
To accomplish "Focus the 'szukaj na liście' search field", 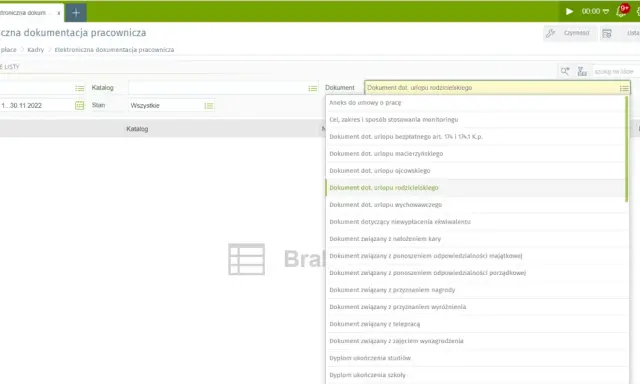I will [616, 71].
